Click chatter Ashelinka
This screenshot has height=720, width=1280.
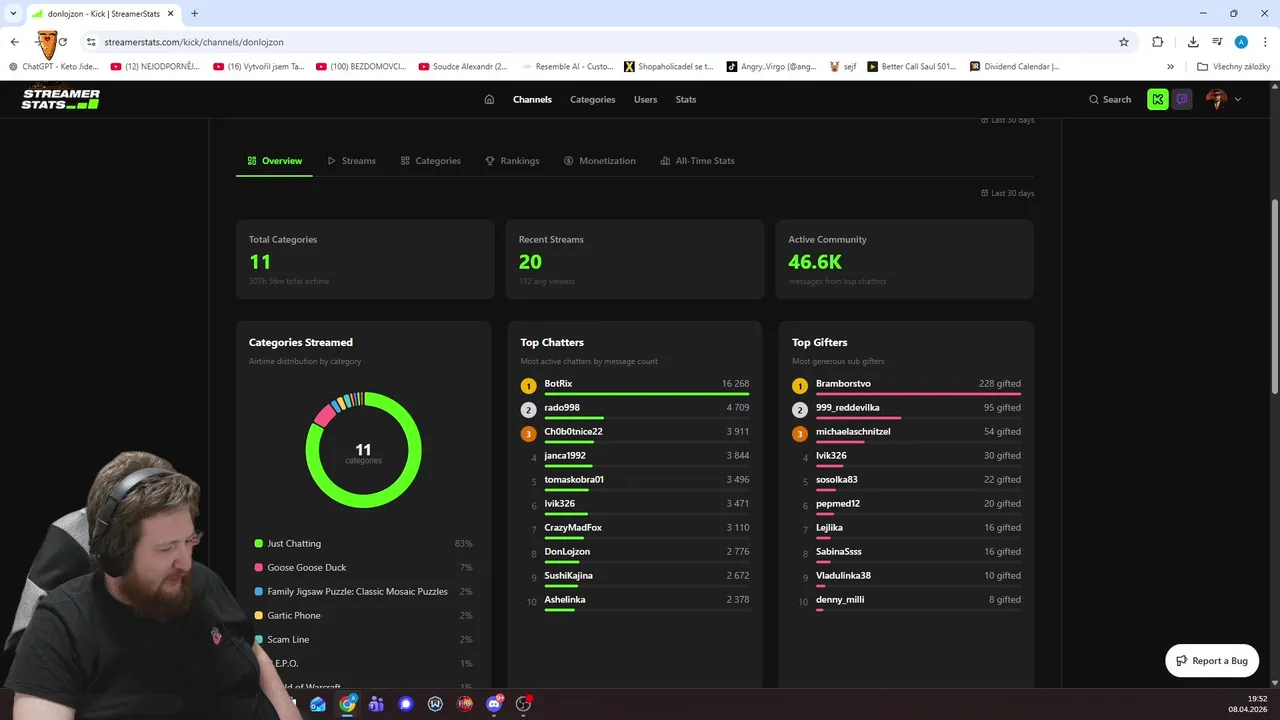point(565,600)
